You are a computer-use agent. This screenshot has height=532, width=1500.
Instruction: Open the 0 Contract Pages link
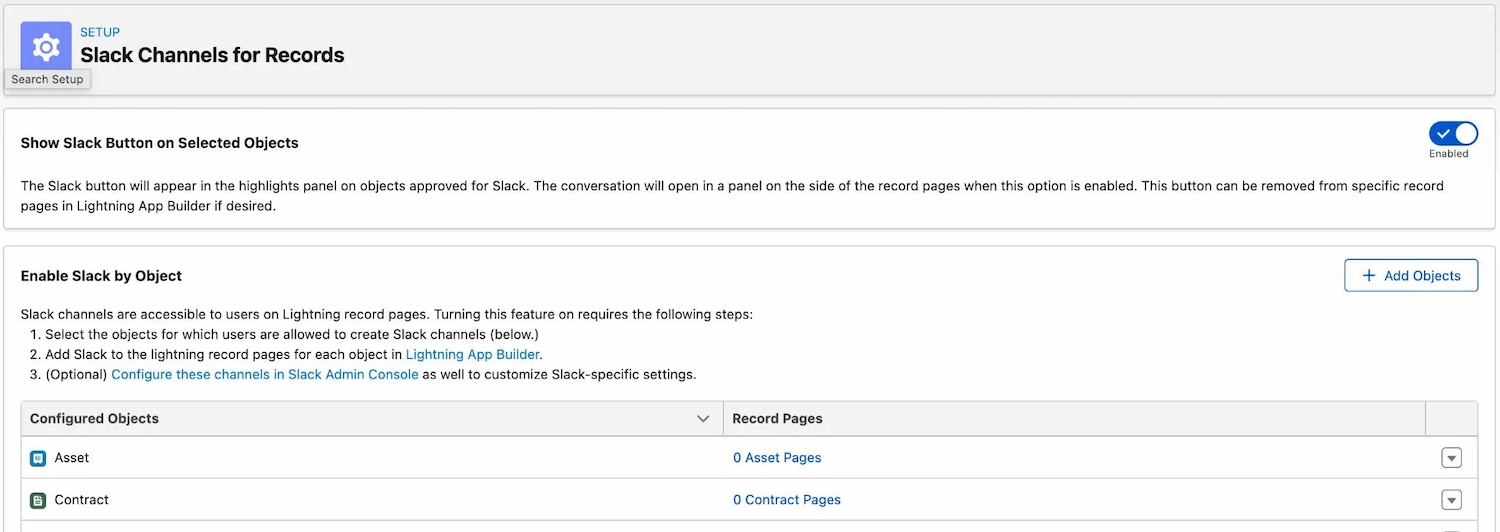pos(787,500)
